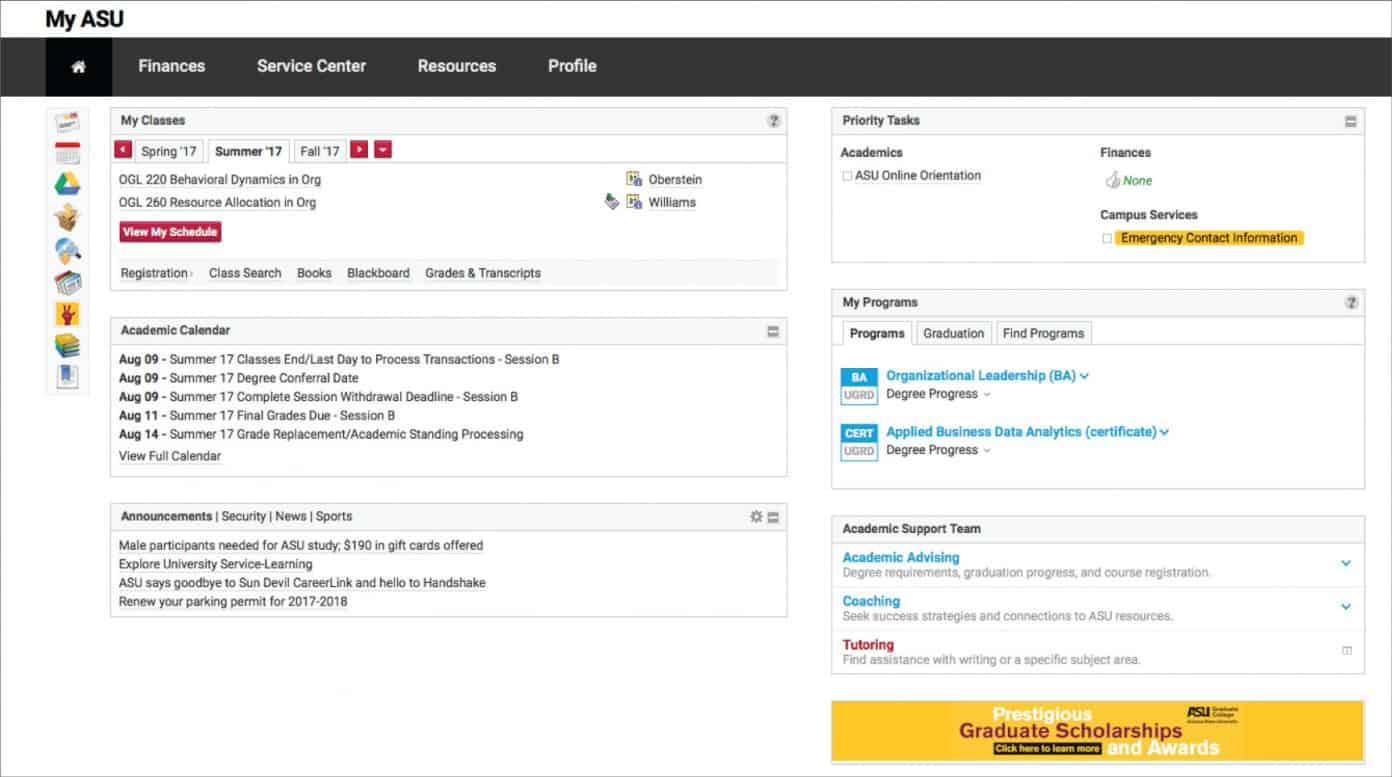This screenshot has width=1392, height=777.
Task: Open the red dropdown arrow after Fall '17
Action: 383,151
